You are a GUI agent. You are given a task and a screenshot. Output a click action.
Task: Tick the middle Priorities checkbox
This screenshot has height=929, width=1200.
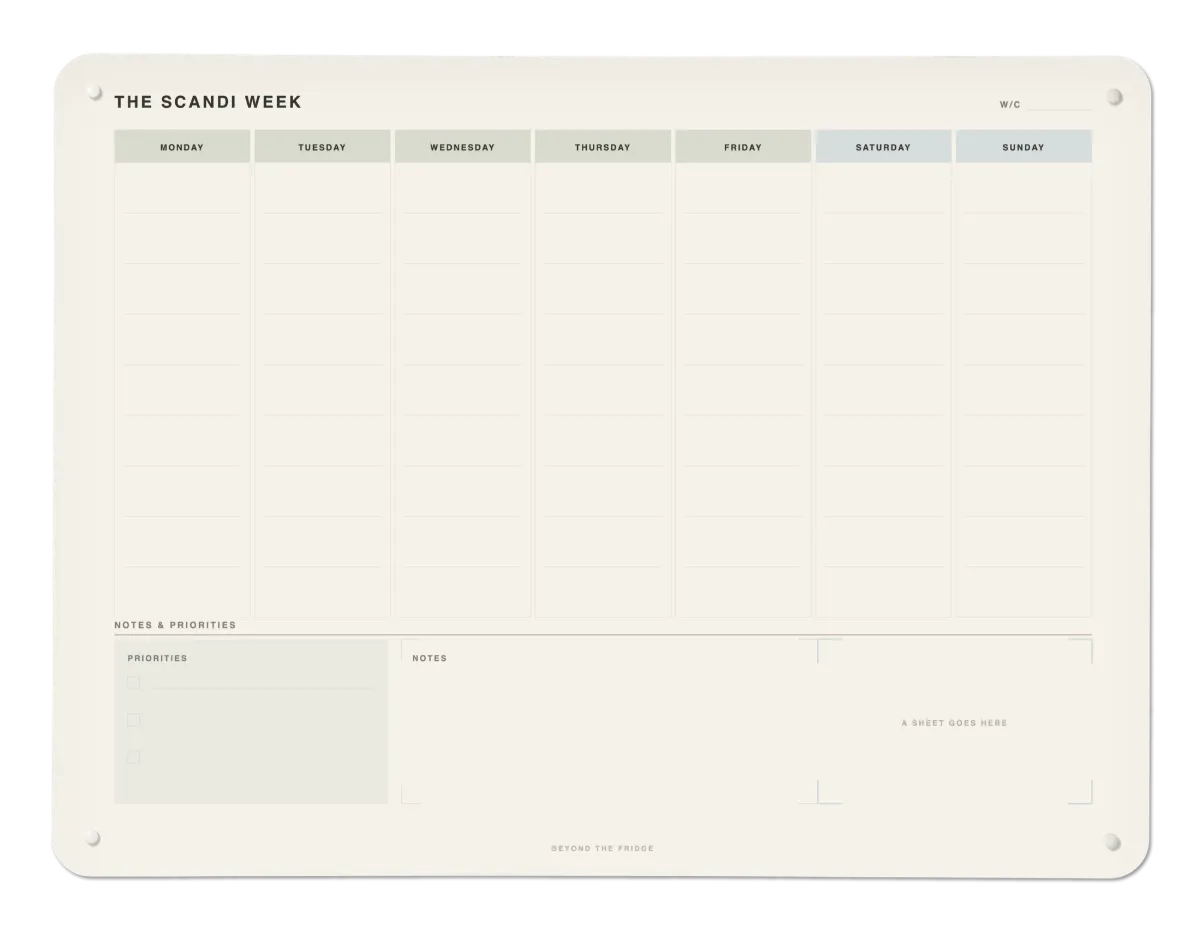coord(133,720)
